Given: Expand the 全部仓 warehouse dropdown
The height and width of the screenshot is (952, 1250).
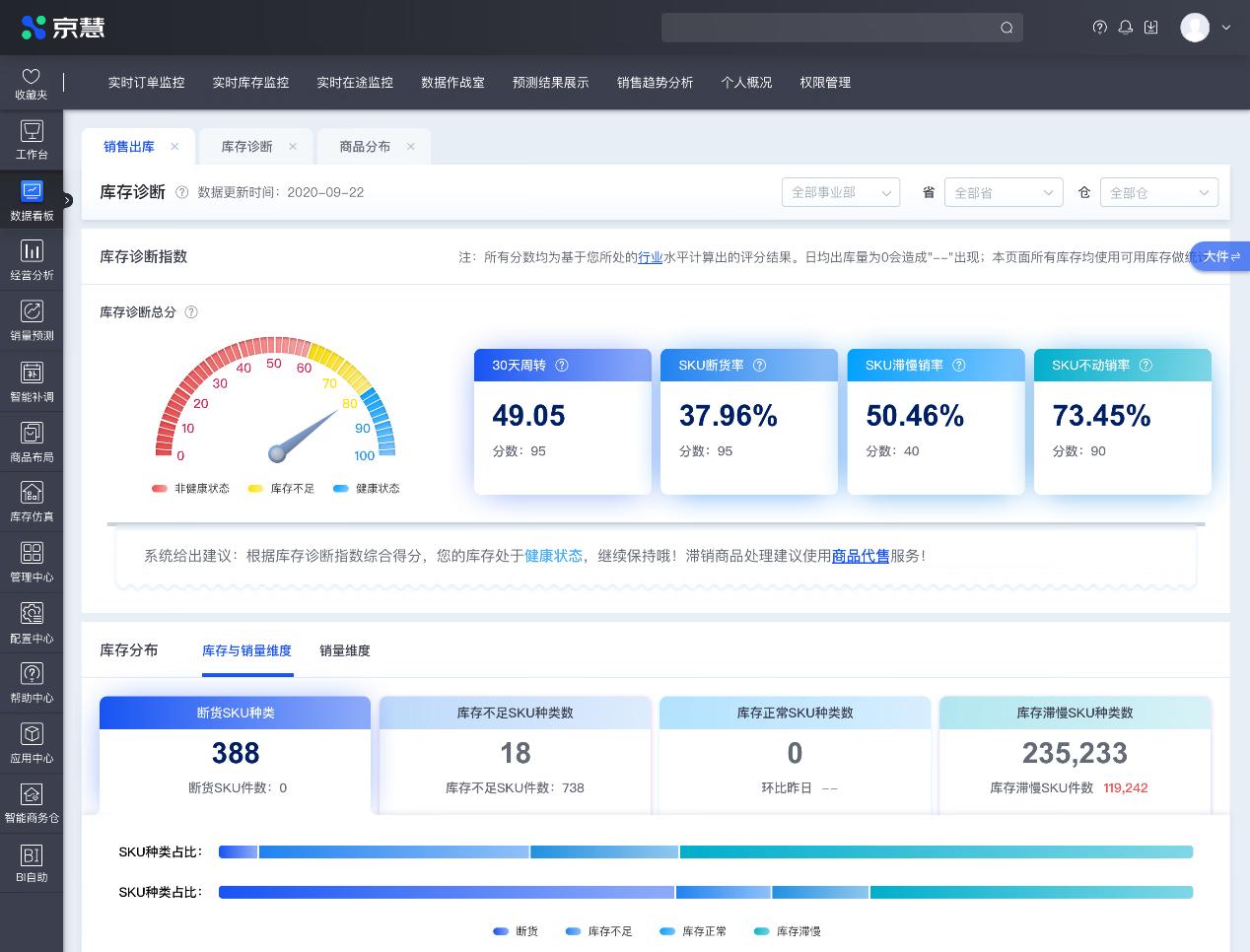Looking at the screenshot, I should (x=1158, y=192).
